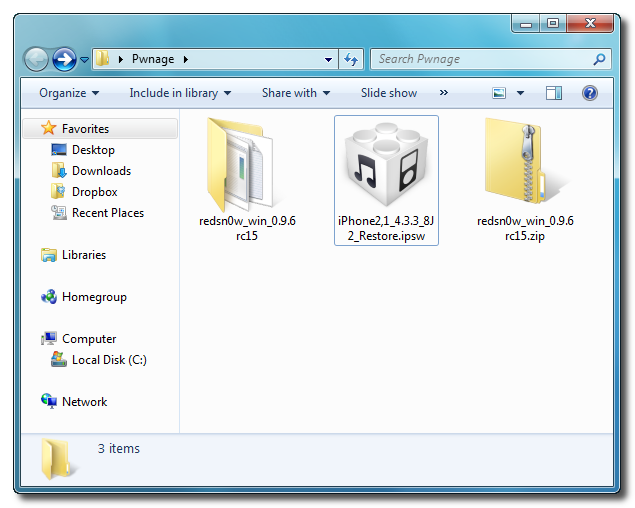Select Local Disk (C:) in the sidebar
The image size is (635, 508).
pos(109,360)
